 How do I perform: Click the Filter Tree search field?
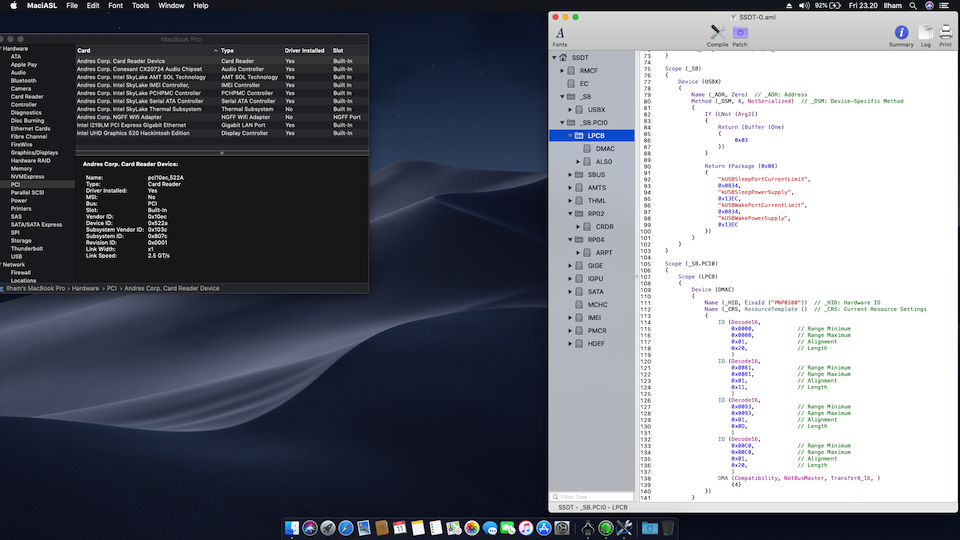(x=591, y=497)
